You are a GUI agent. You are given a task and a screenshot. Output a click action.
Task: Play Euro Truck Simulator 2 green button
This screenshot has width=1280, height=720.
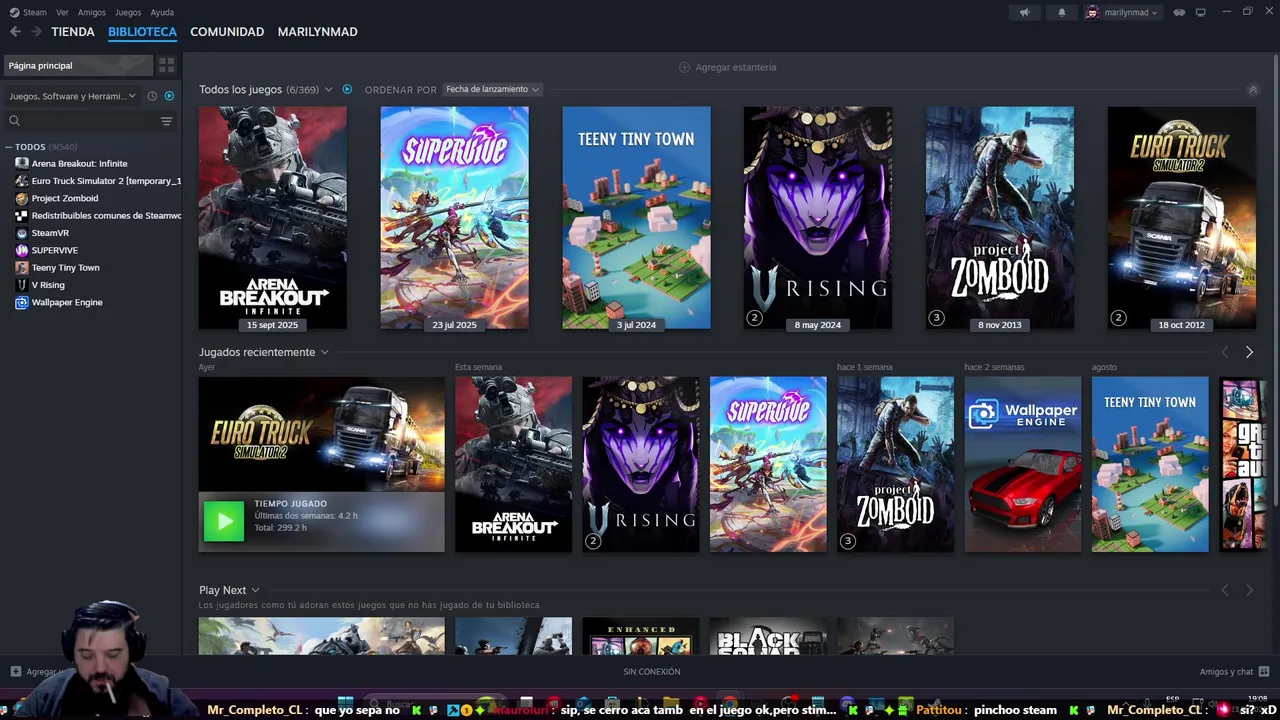pyautogui.click(x=224, y=521)
